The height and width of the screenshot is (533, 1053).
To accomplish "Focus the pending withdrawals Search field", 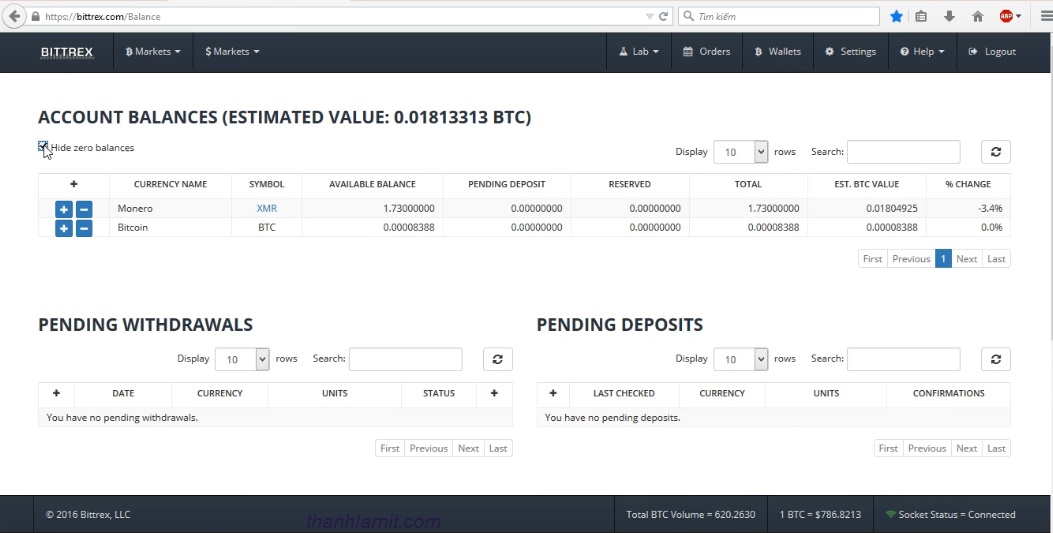I will pos(406,359).
